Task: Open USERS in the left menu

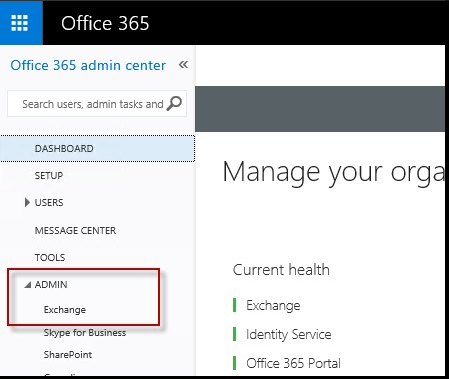Action: tap(49, 202)
